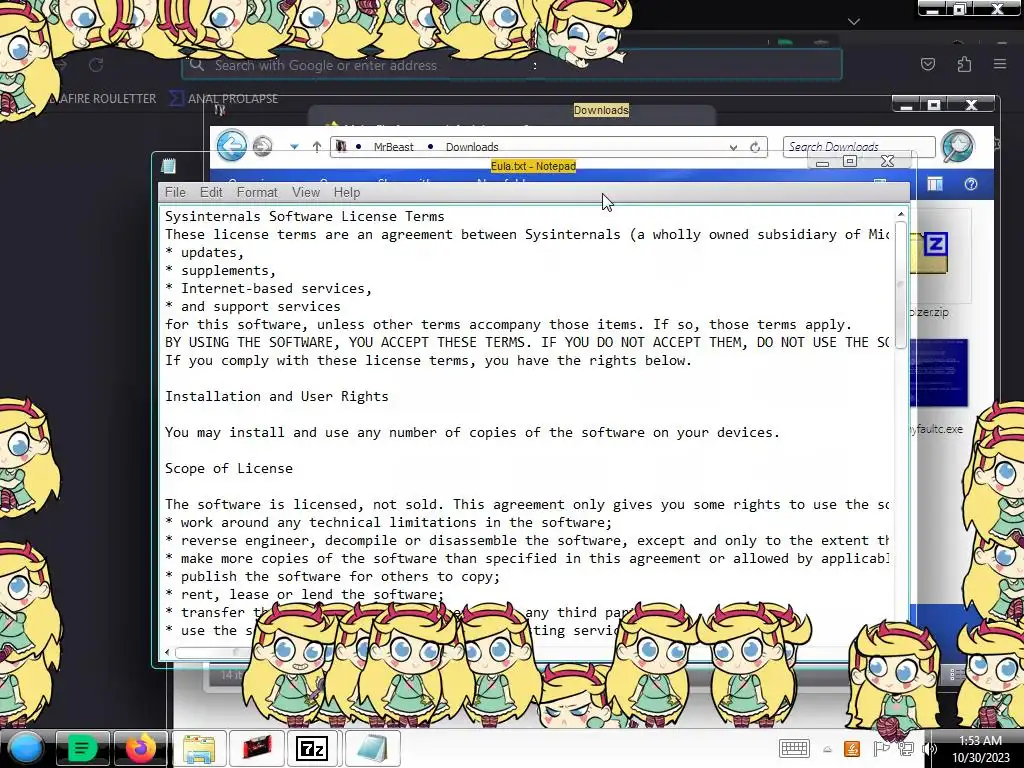The width and height of the screenshot is (1024, 768).
Task: Select Downloads in the Explorer breadcrumb
Action: (x=472, y=147)
